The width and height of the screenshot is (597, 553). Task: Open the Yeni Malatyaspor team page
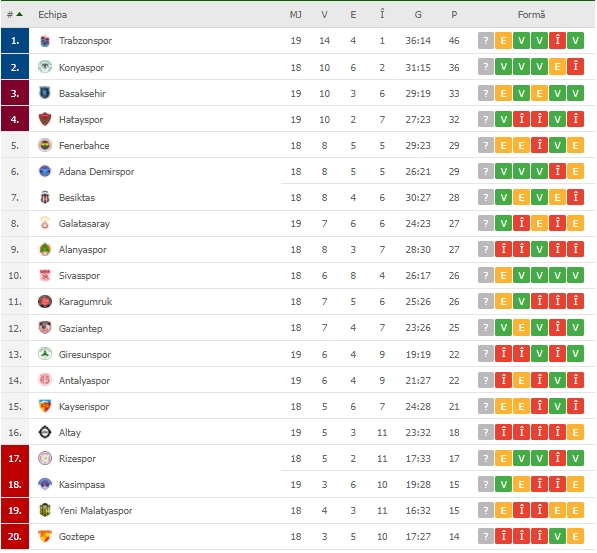click(x=95, y=510)
